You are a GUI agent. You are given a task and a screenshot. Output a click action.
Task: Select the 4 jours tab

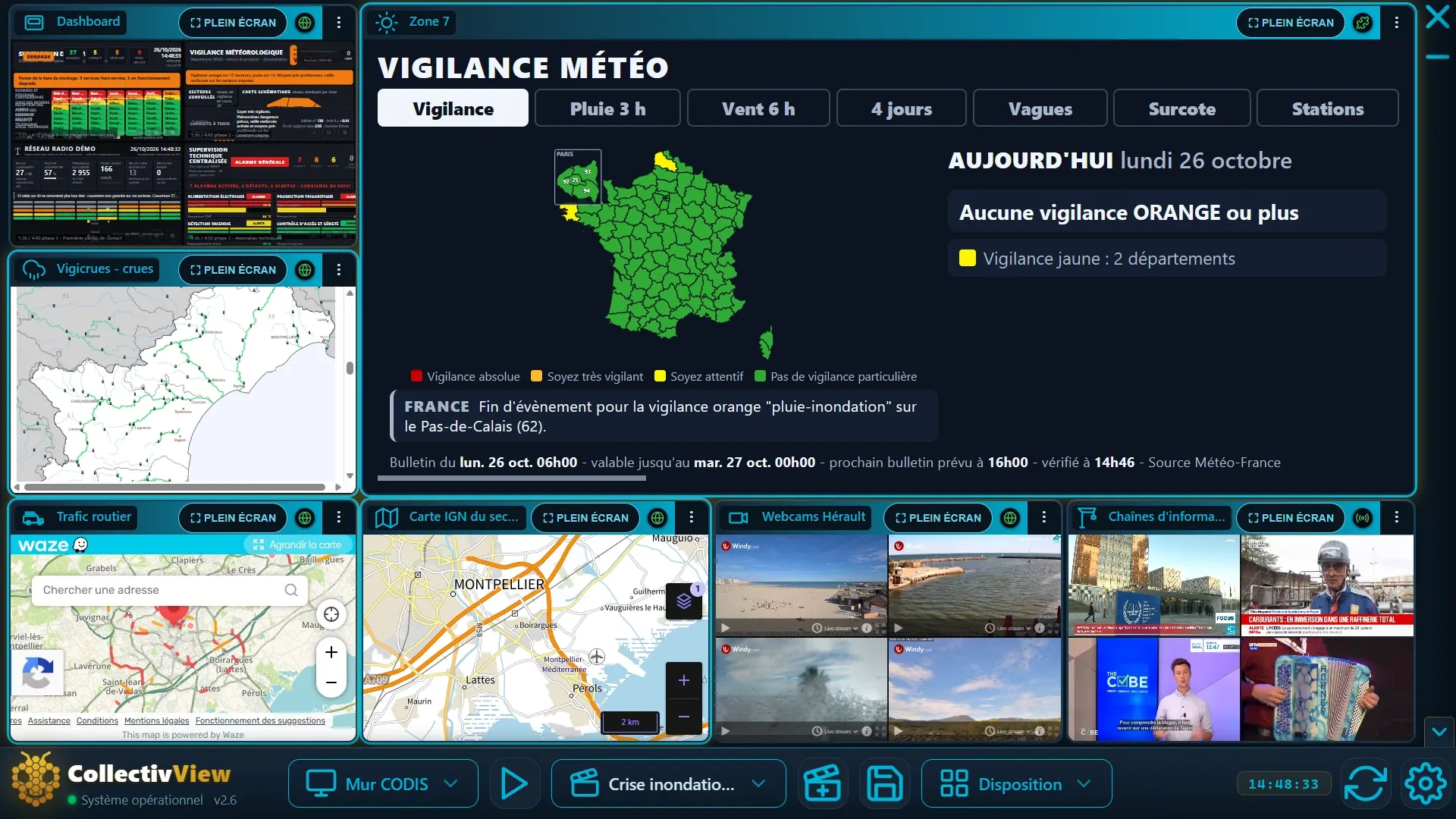(x=901, y=108)
